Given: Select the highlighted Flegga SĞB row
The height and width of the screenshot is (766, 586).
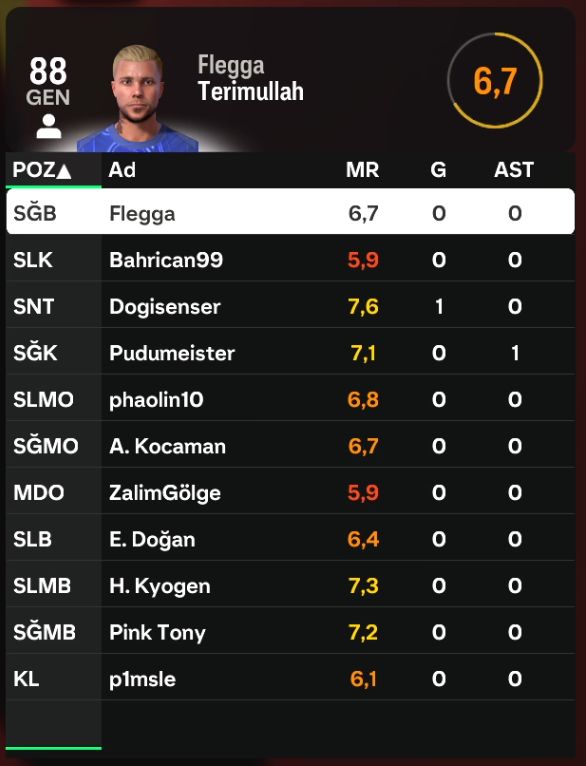Looking at the screenshot, I should (291, 212).
